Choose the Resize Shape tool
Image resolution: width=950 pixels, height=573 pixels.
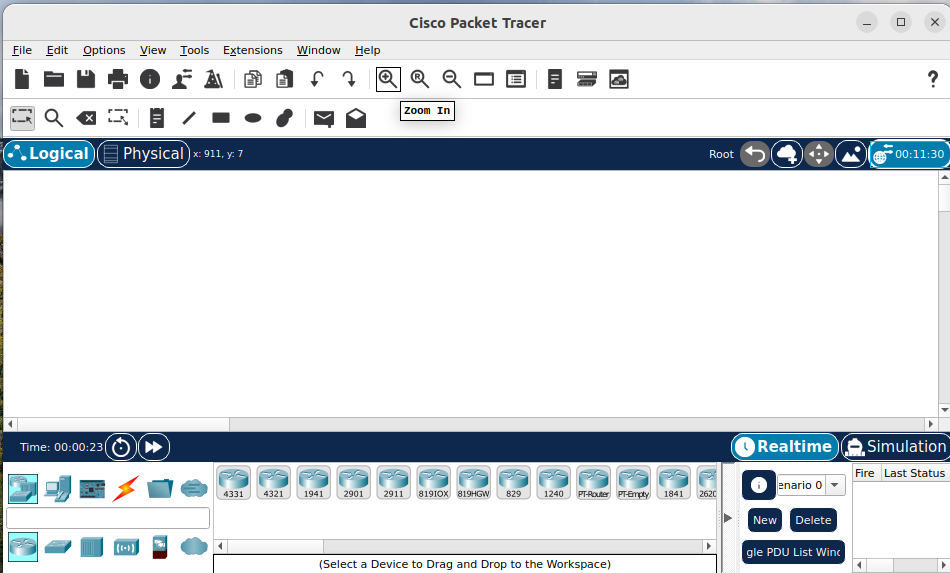coord(118,118)
